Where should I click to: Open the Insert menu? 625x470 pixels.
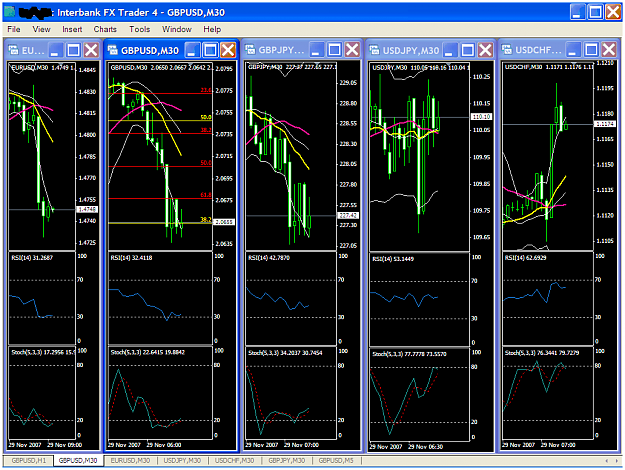tap(72, 29)
